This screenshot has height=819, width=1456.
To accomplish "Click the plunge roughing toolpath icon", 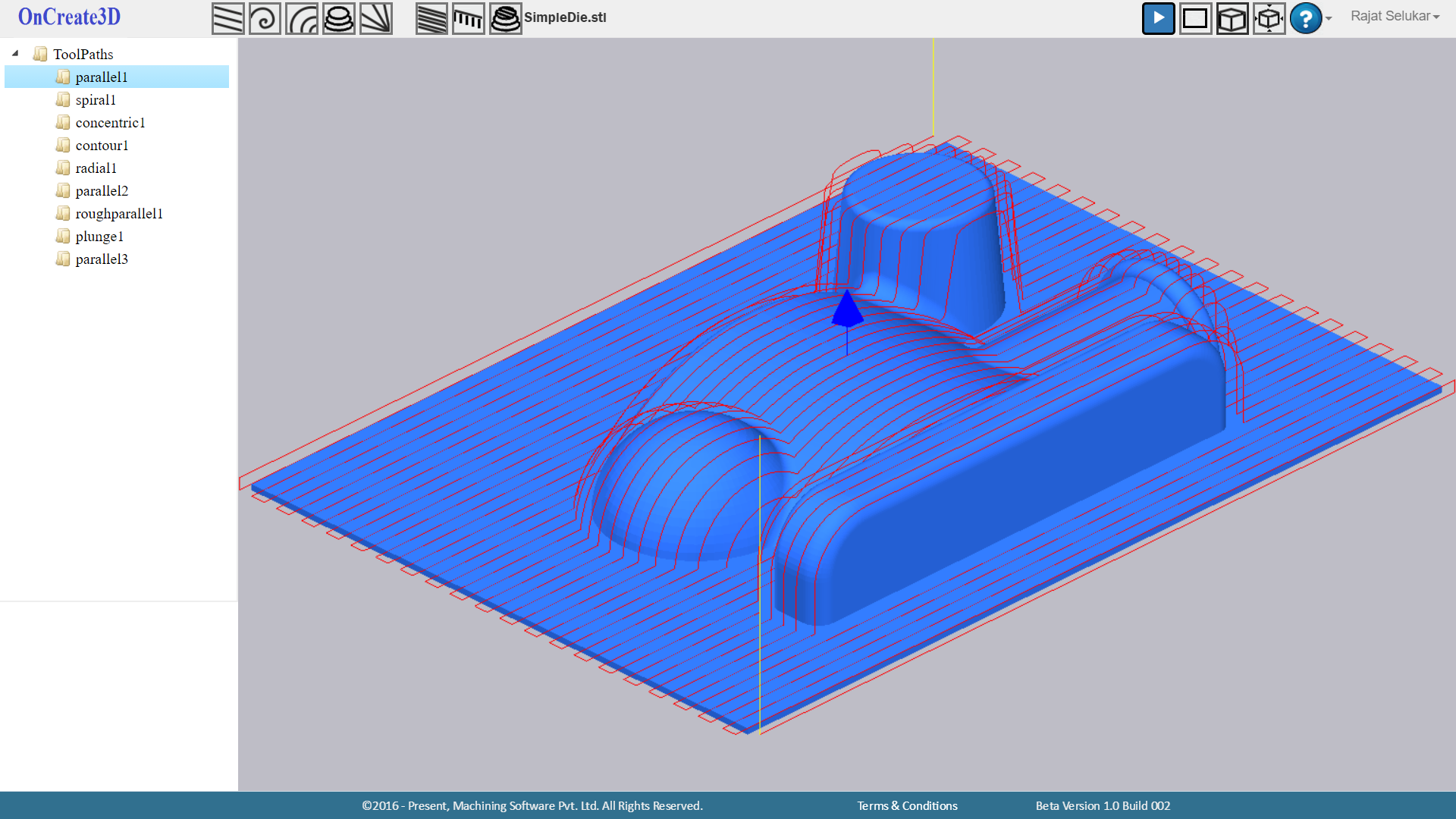I will (469, 18).
